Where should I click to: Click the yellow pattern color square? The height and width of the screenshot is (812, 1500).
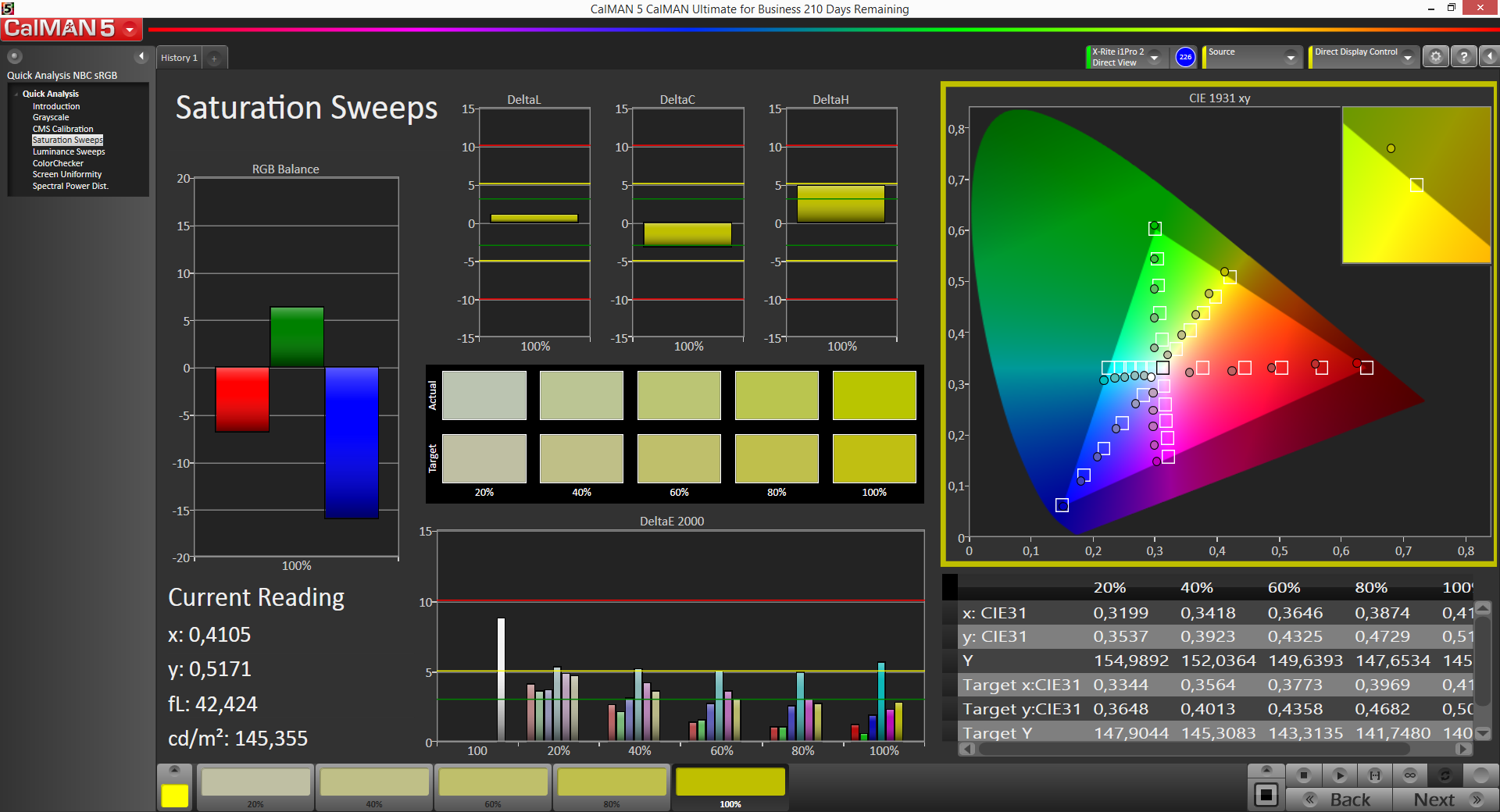[x=174, y=796]
